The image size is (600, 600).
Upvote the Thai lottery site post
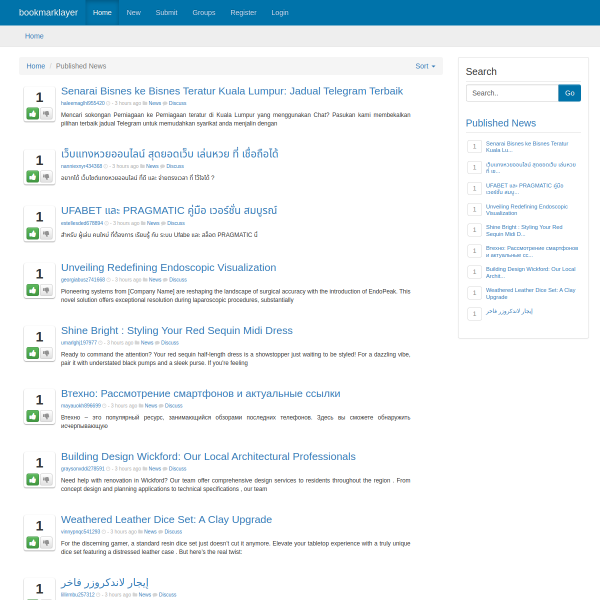pos(33,176)
